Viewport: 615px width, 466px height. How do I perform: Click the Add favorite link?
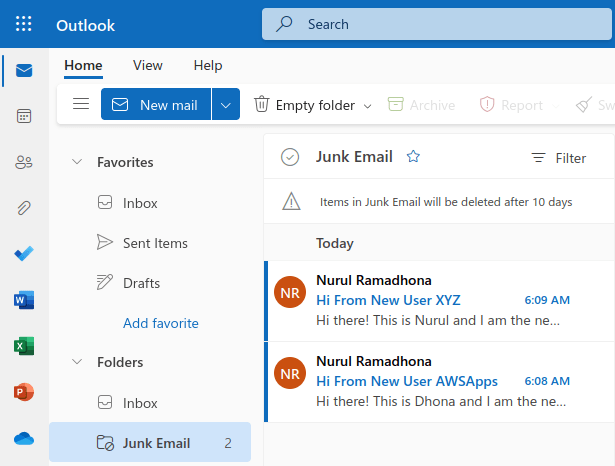coord(161,323)
